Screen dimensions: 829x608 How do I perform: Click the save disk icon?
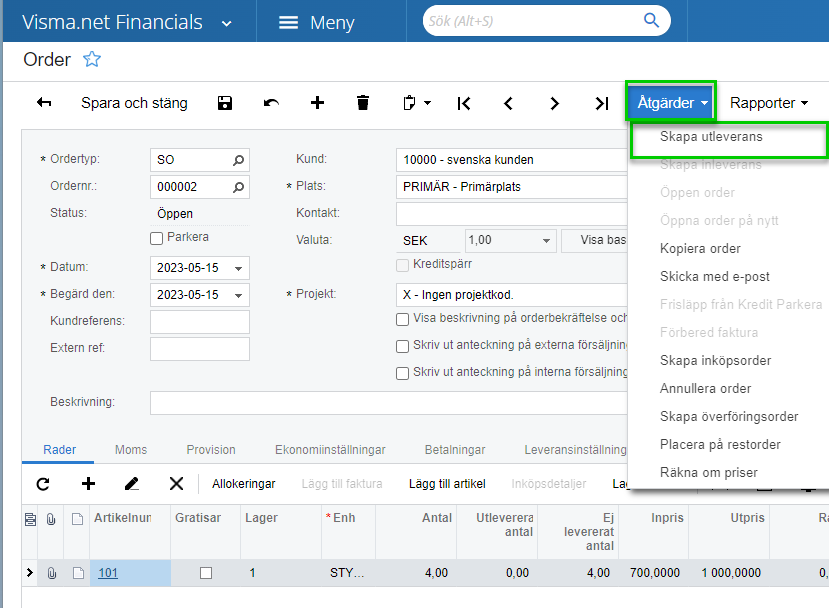pos(225,103)
